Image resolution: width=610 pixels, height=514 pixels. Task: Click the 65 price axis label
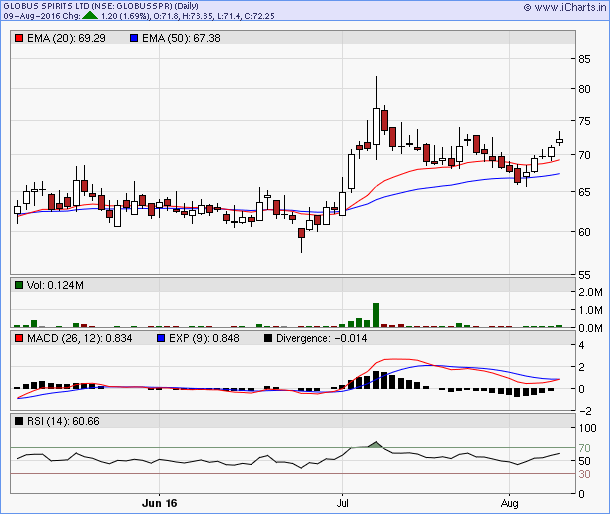point(584,192)
